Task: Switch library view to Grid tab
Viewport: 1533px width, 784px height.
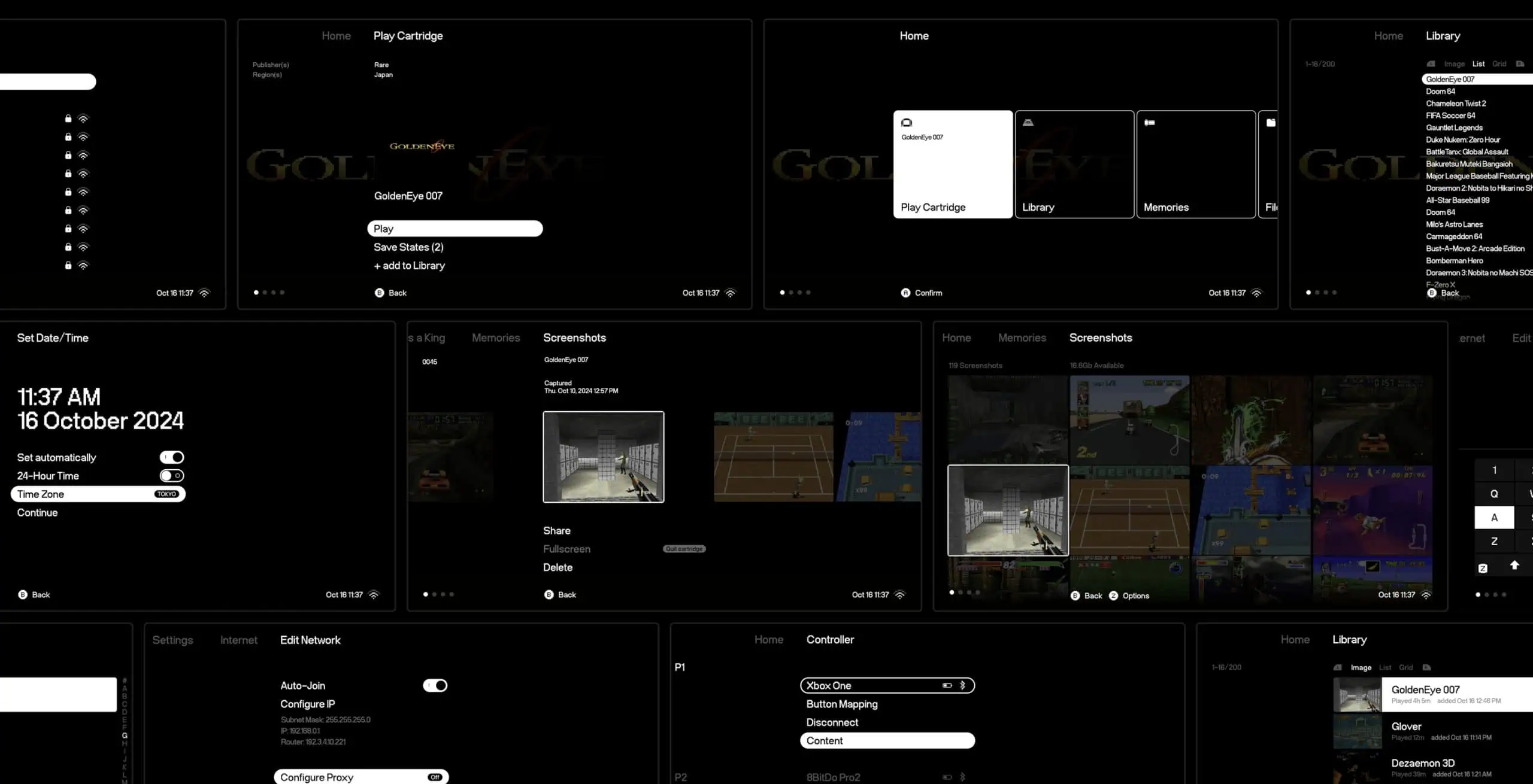Action: click(x=1499, y=64)
